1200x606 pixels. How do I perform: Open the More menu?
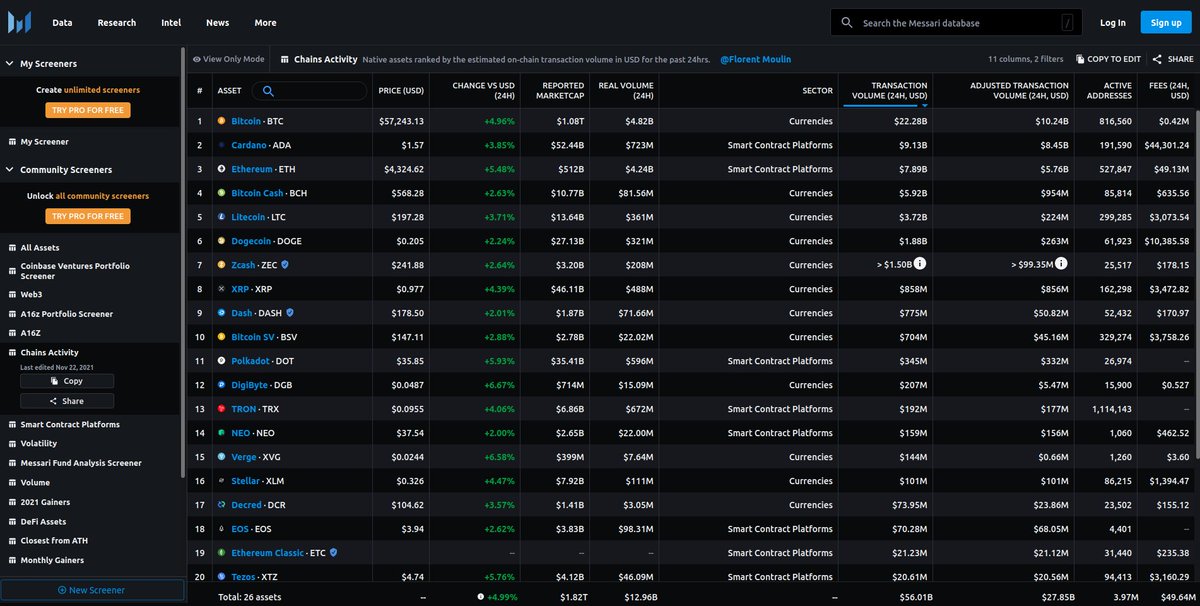(x=265, y=22)
